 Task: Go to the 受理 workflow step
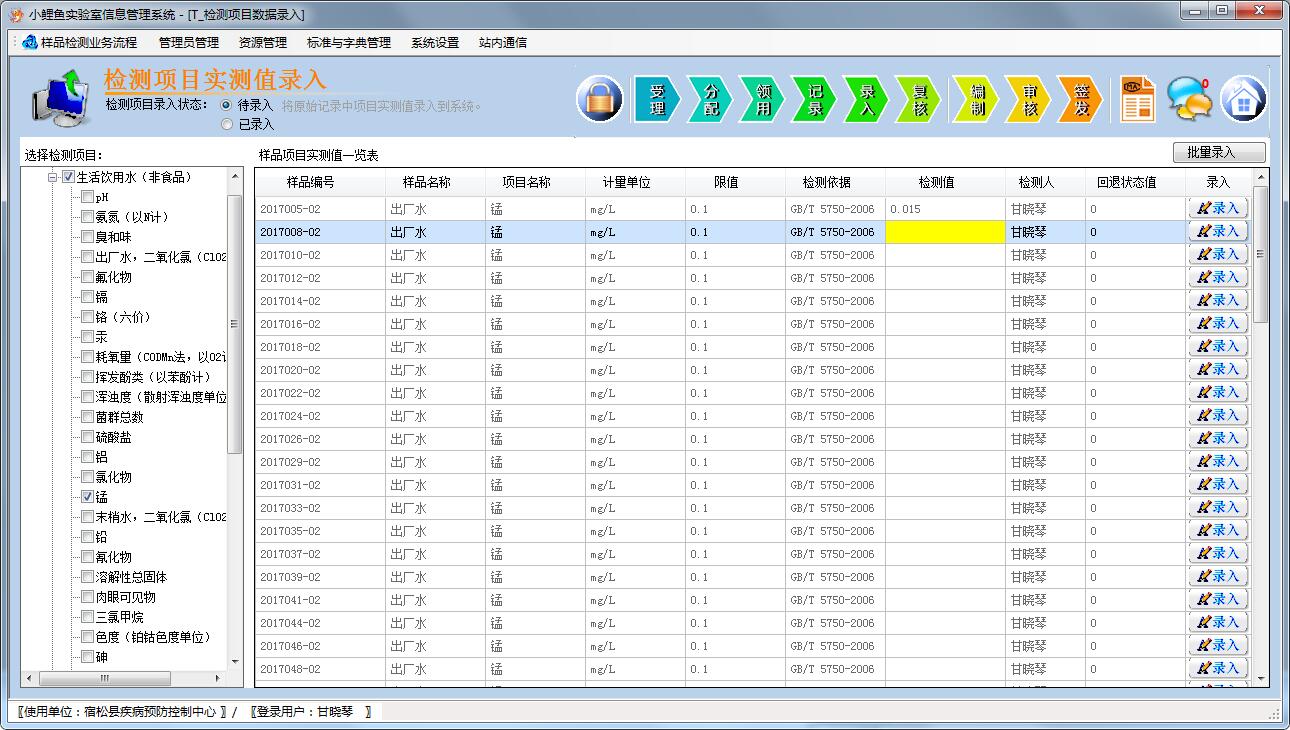(x=657, y=99)
